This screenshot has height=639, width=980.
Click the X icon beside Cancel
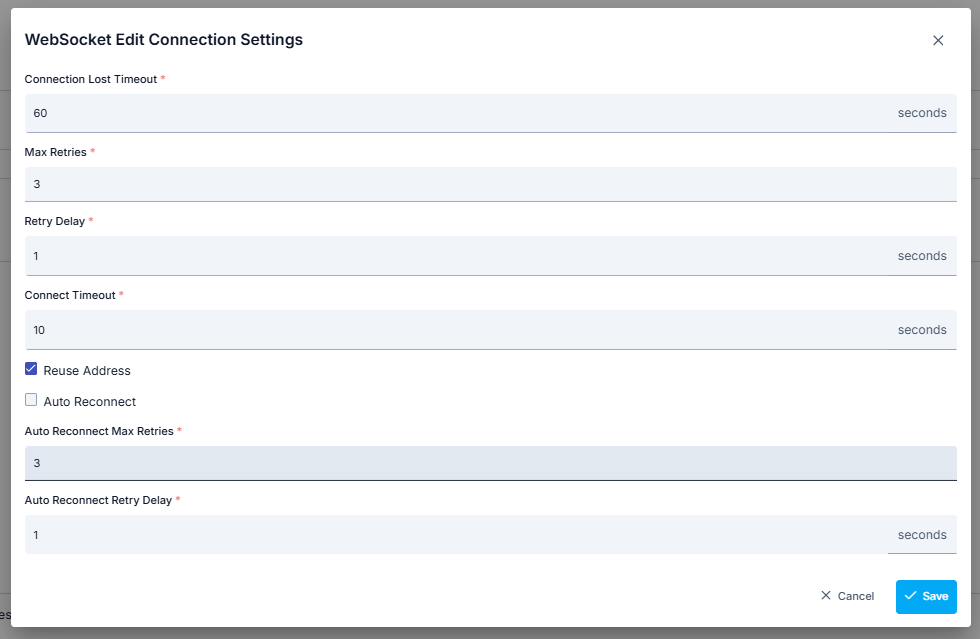(x=826, y=596)
